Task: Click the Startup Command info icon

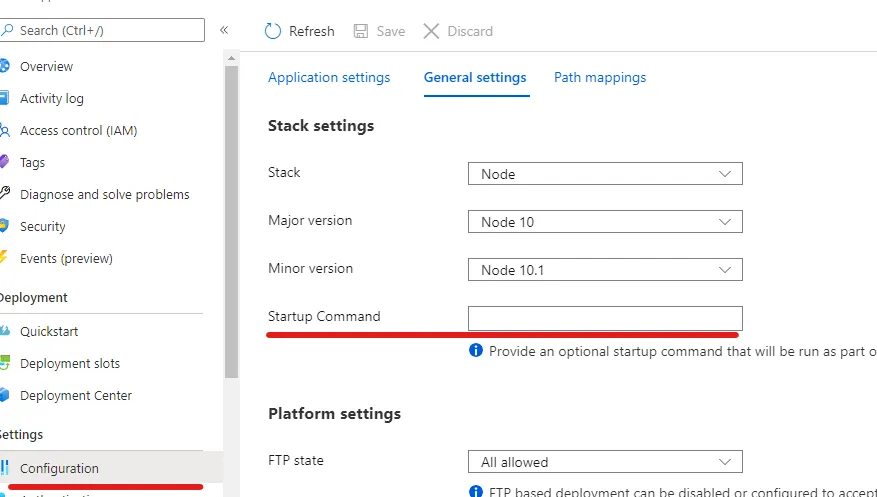Action: [x=476, y=351]
